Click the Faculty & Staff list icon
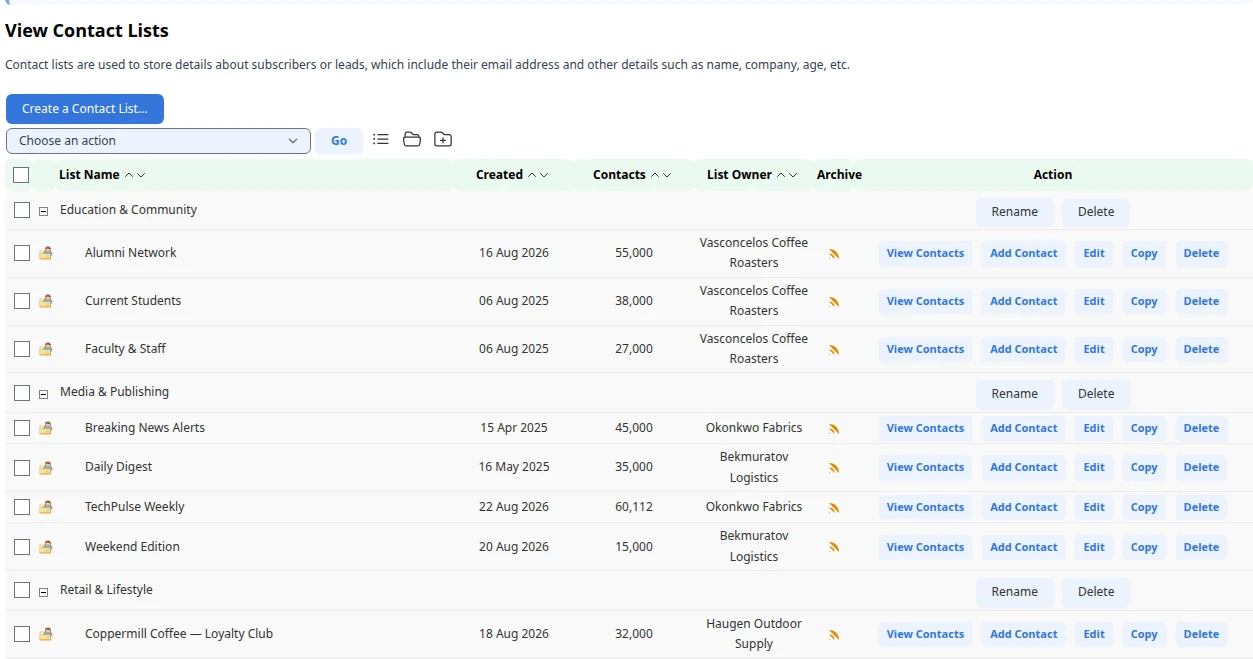This screenshot has height=659, width=1253. click(x=45, y=349)
